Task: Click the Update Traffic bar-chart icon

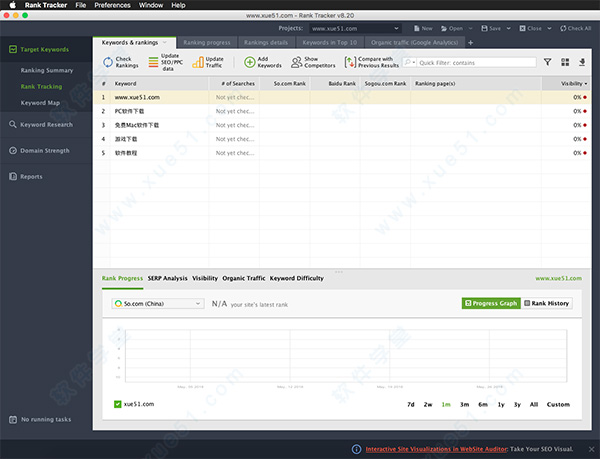Action: tap(198, 62)
